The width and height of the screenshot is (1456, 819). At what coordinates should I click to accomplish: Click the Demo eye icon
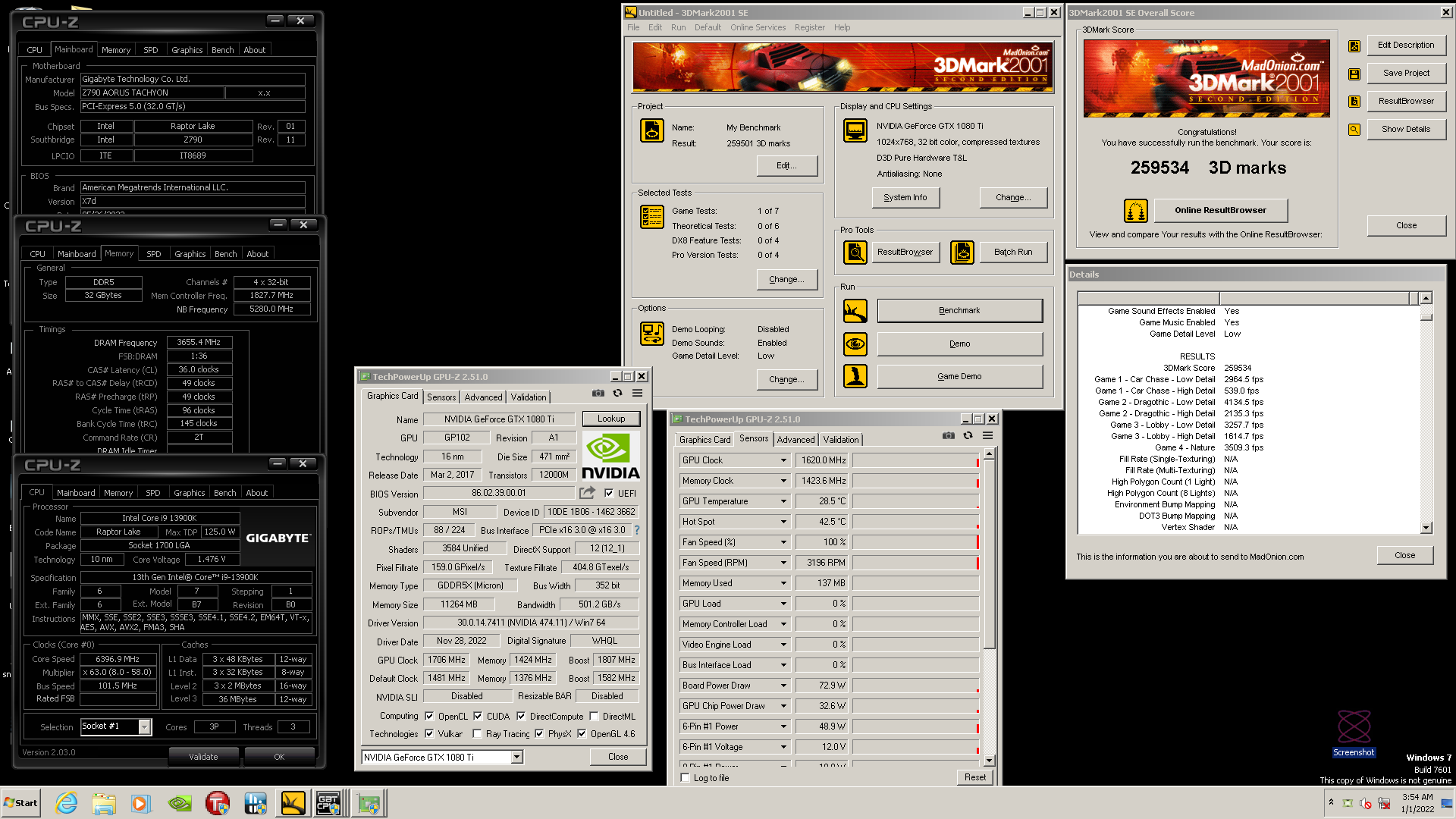(x=855, y=344)
